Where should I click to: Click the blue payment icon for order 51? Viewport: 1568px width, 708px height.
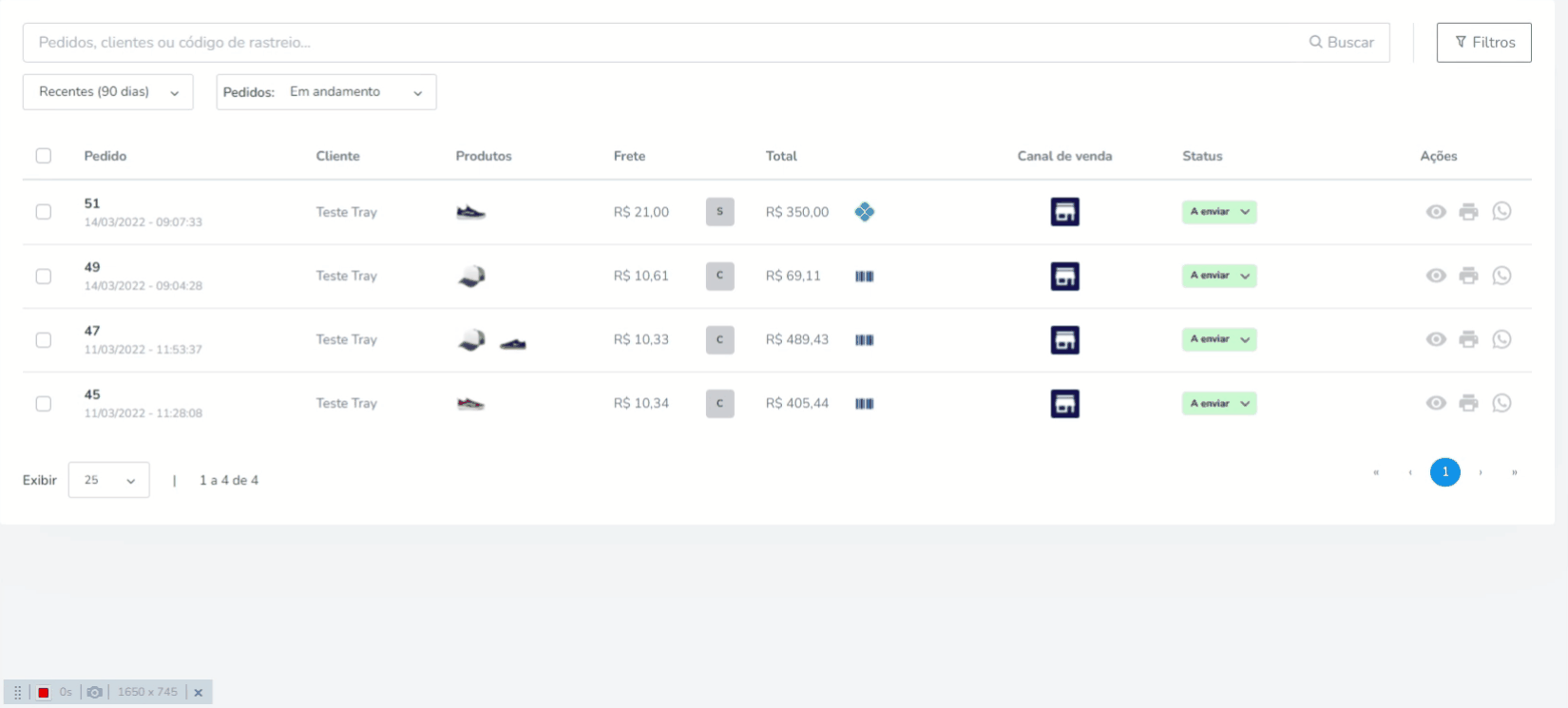click(x=864, y=212)
